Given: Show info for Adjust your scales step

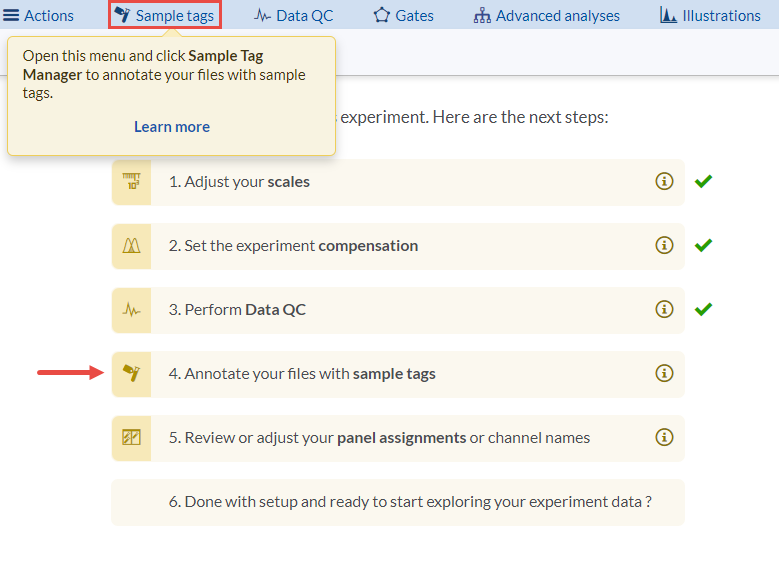Looking at the screenshot, I should tap(663, 182).
